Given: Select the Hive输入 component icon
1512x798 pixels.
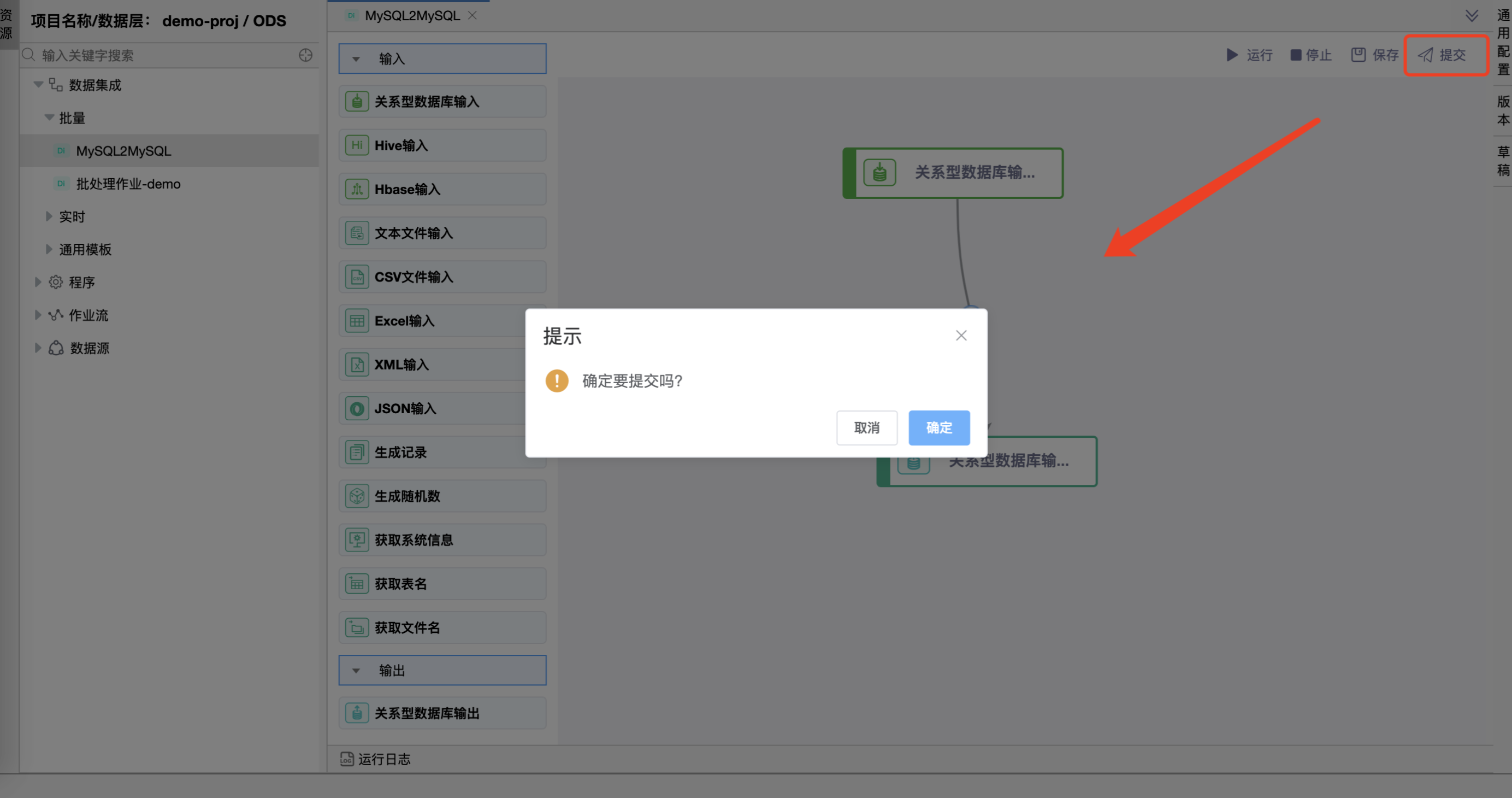Looking at the screenshot, I should pyautogui.click(x=357, y=145).
